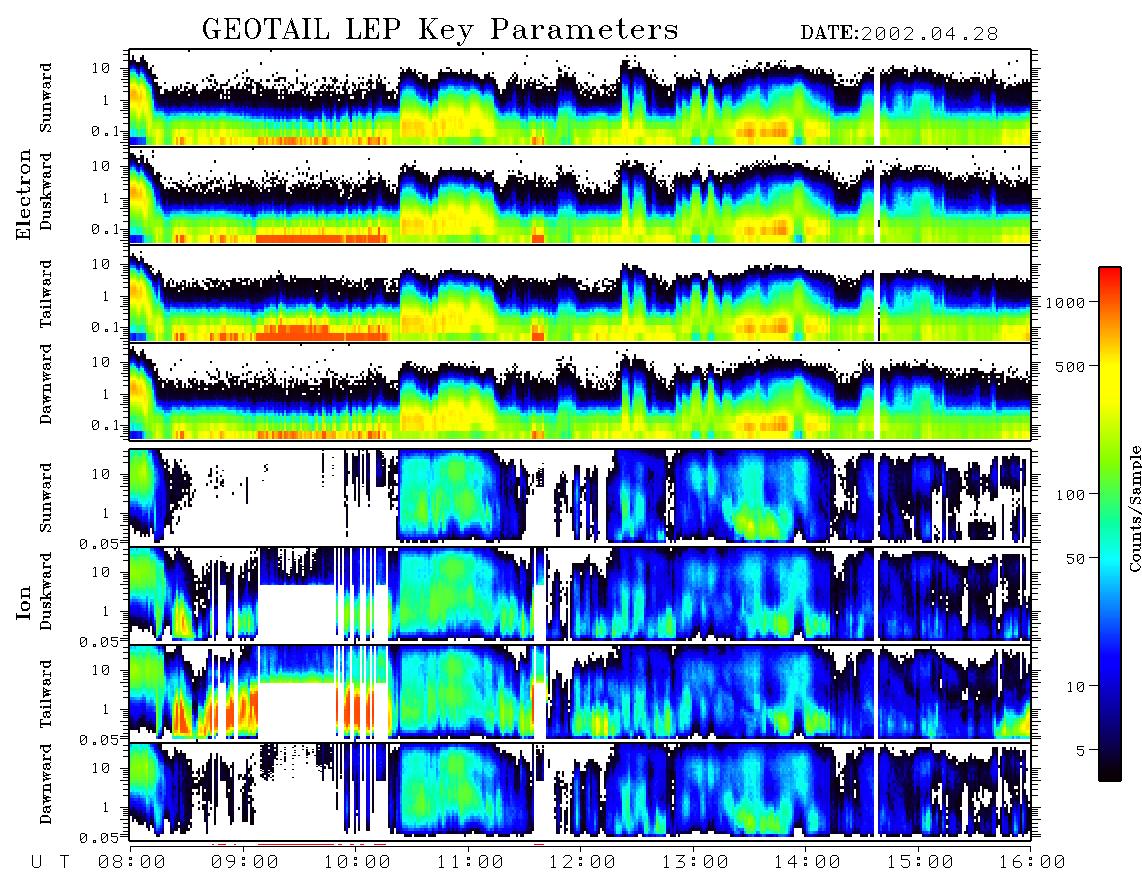The height and width of the screenshot is (880, 1142).
Task: Open the Electron Dawnward spectrogram panel
Action: click(x=580, y=392)
